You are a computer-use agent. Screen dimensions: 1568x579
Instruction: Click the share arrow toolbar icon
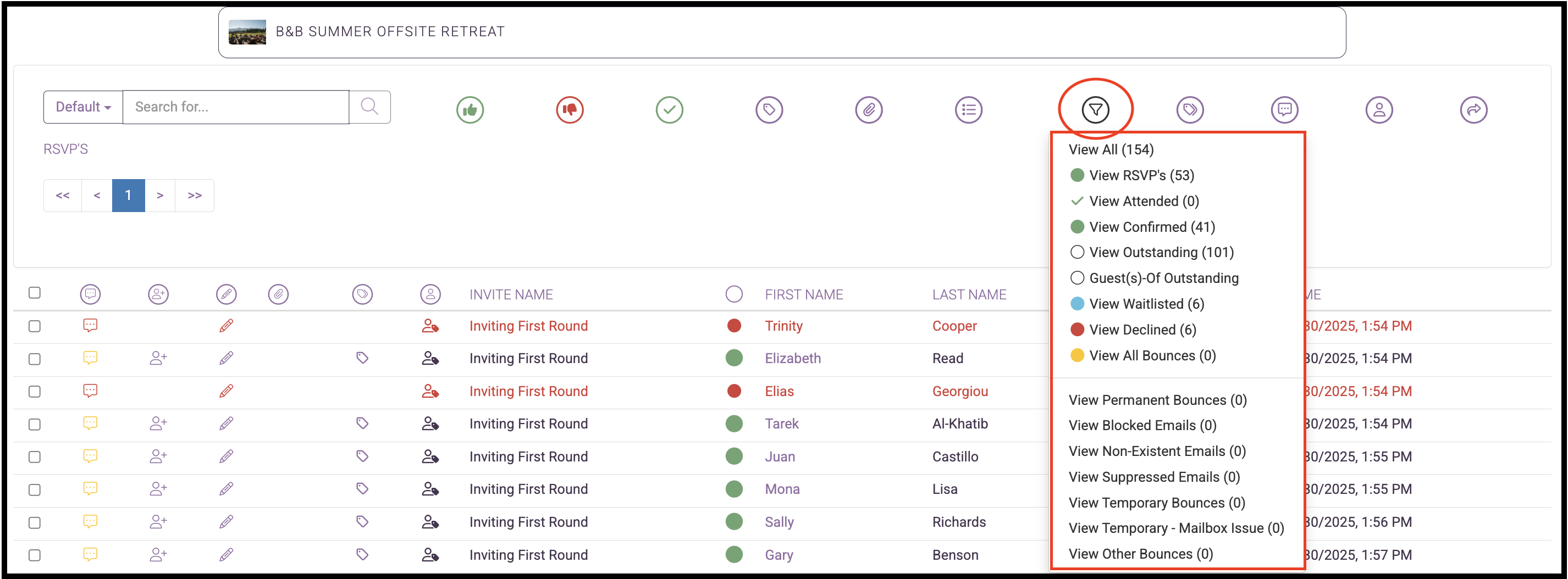click(1475, 110)
